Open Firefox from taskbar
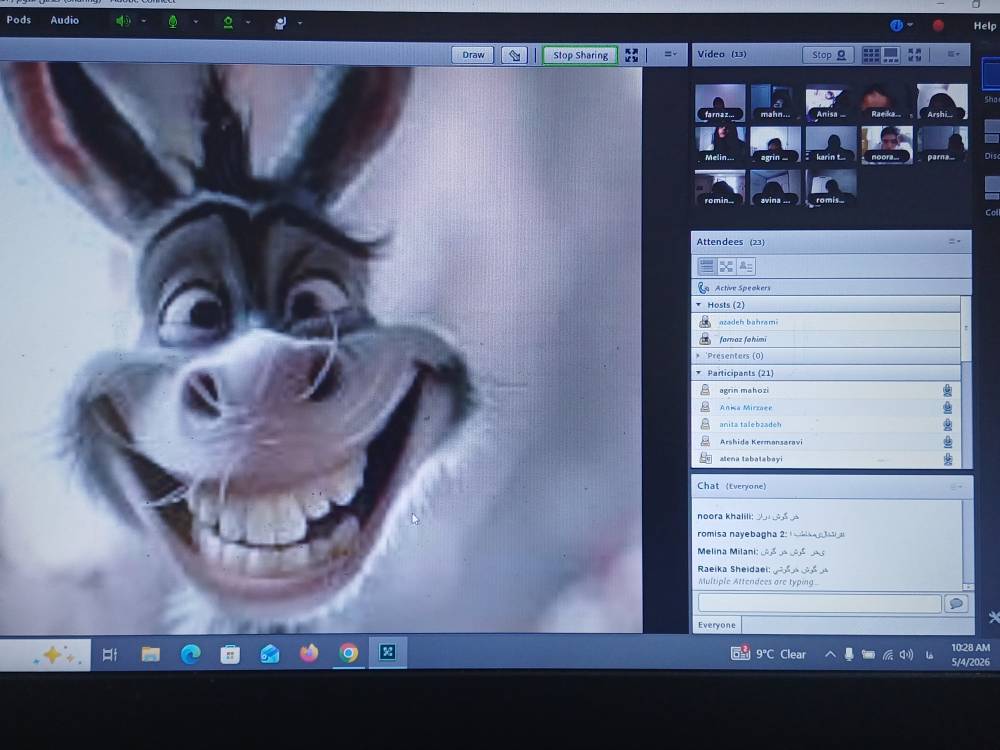 click(x=309, y=653)
